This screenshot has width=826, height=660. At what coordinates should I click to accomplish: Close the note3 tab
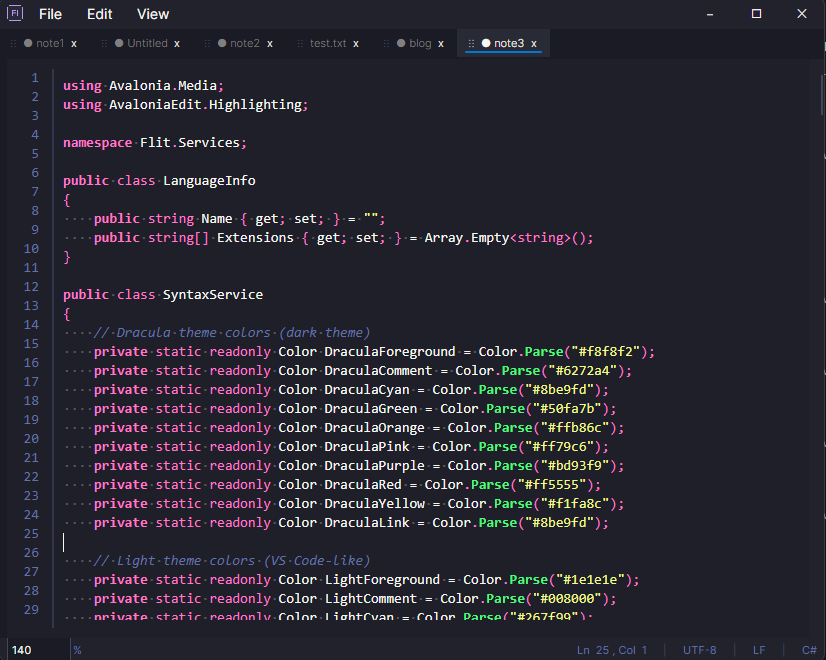(x=534, y=44)
